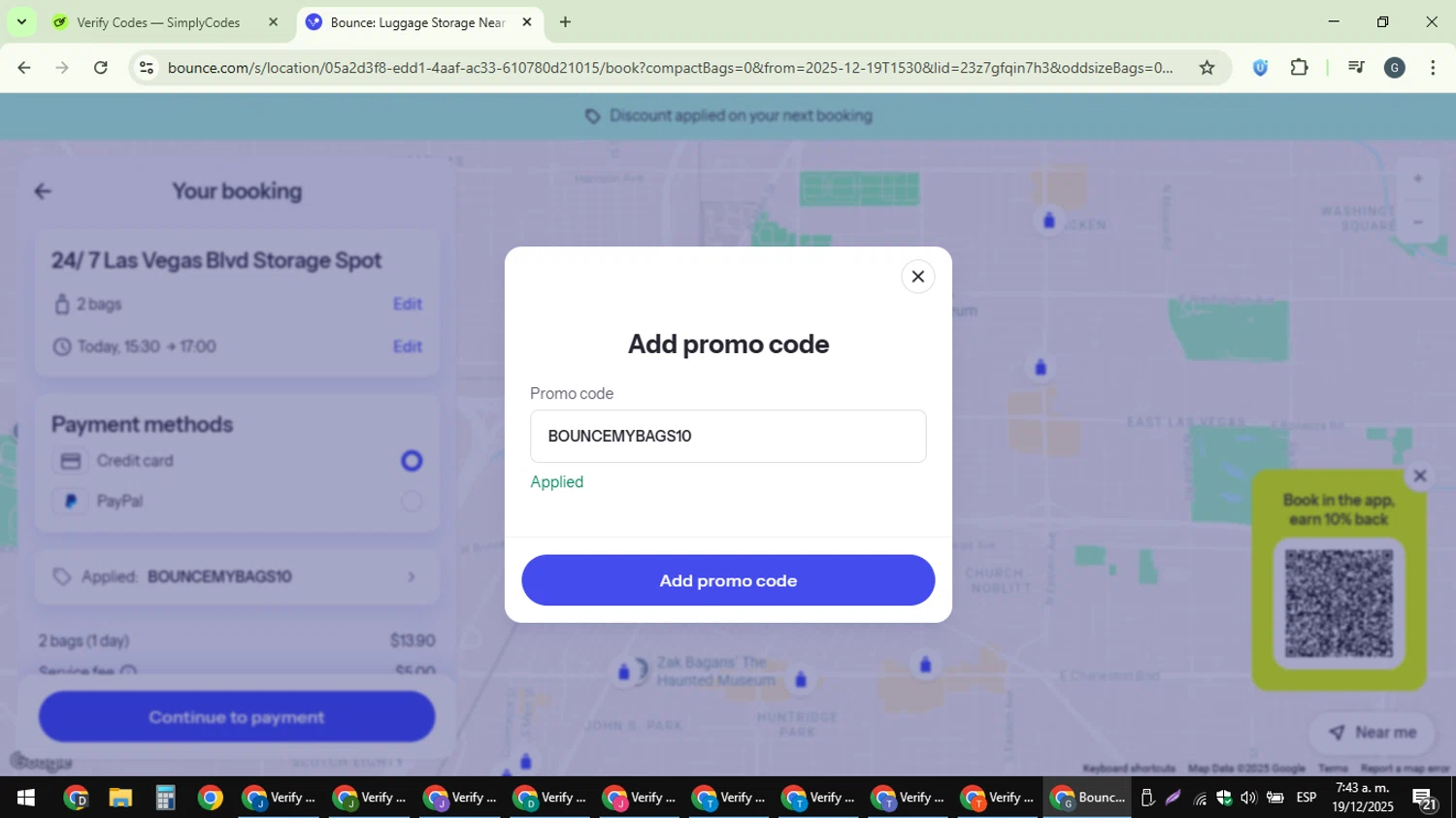Click 24/7 Las Vegas Blvd Storage Spot title
This screenshot has height=818, width=1456.
click(x=216, y=260)
